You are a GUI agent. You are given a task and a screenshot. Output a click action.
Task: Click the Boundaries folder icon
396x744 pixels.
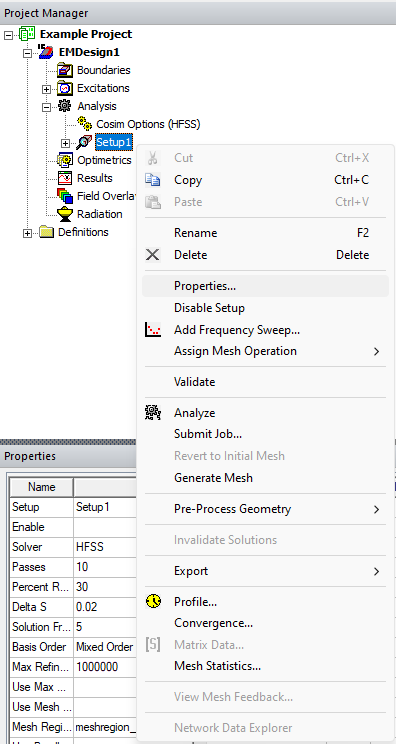pos(65,70)
